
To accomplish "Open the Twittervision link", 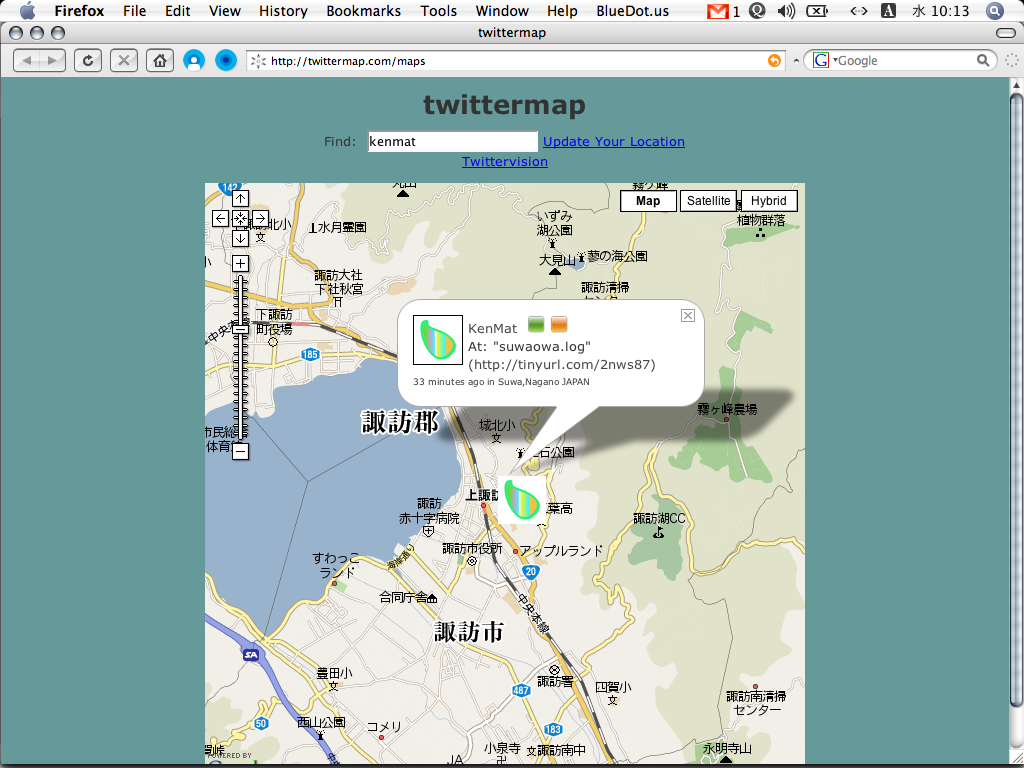I will click(x=505, y=161).
